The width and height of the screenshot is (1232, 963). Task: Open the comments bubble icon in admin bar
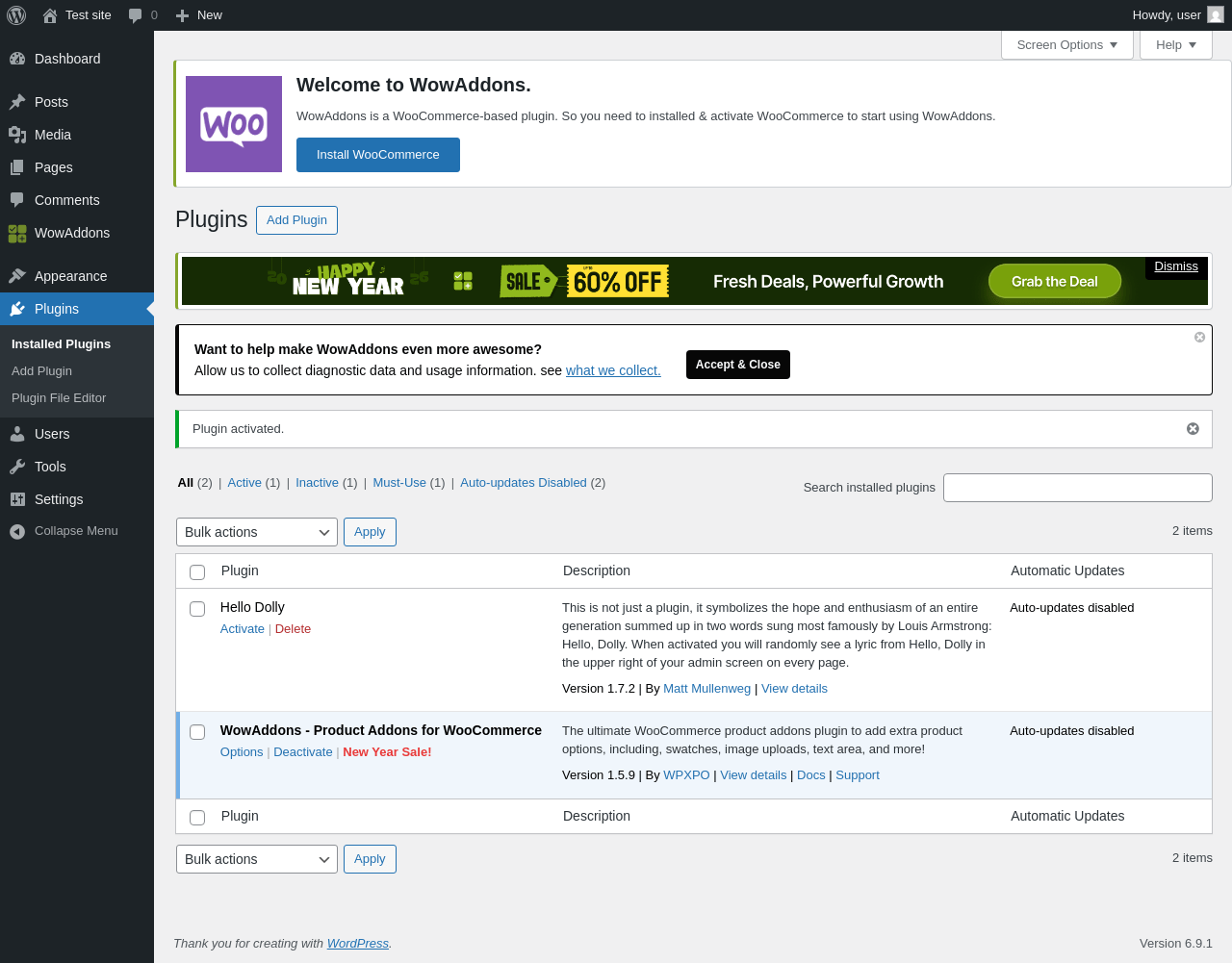pos(136,15)
